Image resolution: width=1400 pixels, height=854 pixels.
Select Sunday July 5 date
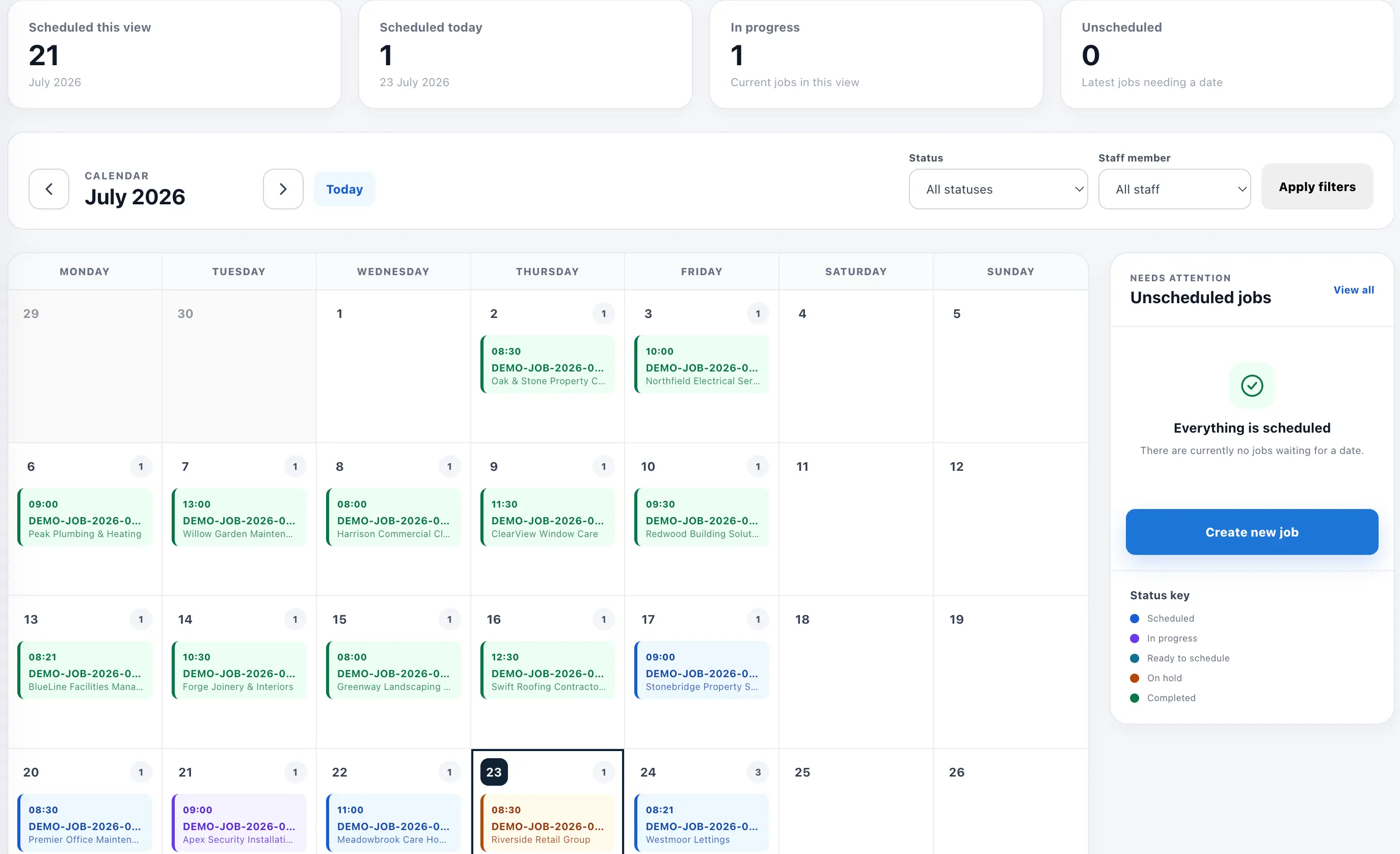[957, 314]
